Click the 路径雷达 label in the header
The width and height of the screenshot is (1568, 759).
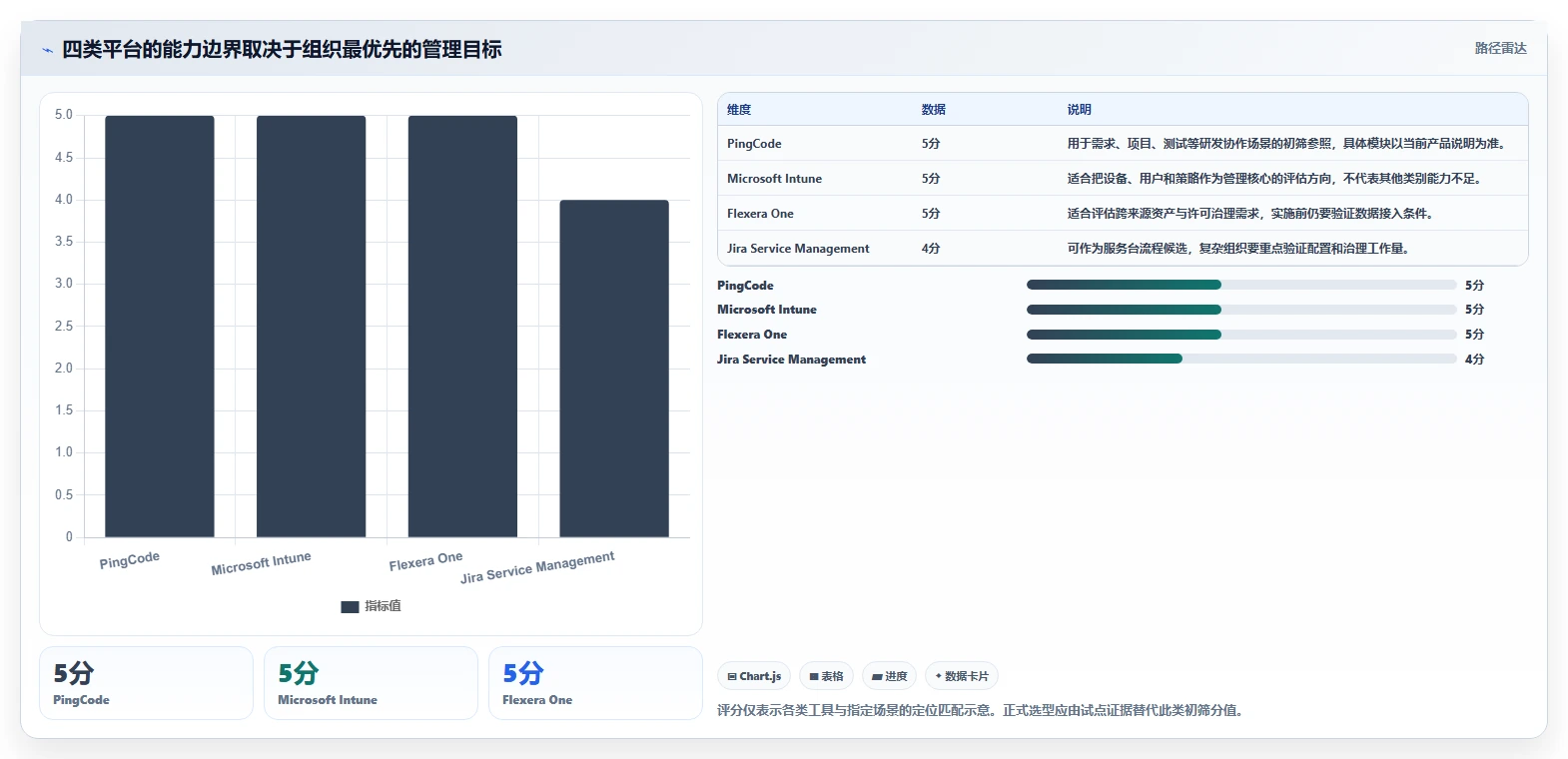click(1500, 48)
